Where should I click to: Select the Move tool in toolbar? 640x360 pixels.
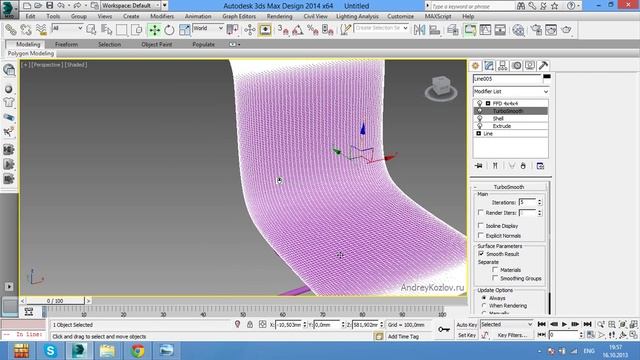click(154, 30)
